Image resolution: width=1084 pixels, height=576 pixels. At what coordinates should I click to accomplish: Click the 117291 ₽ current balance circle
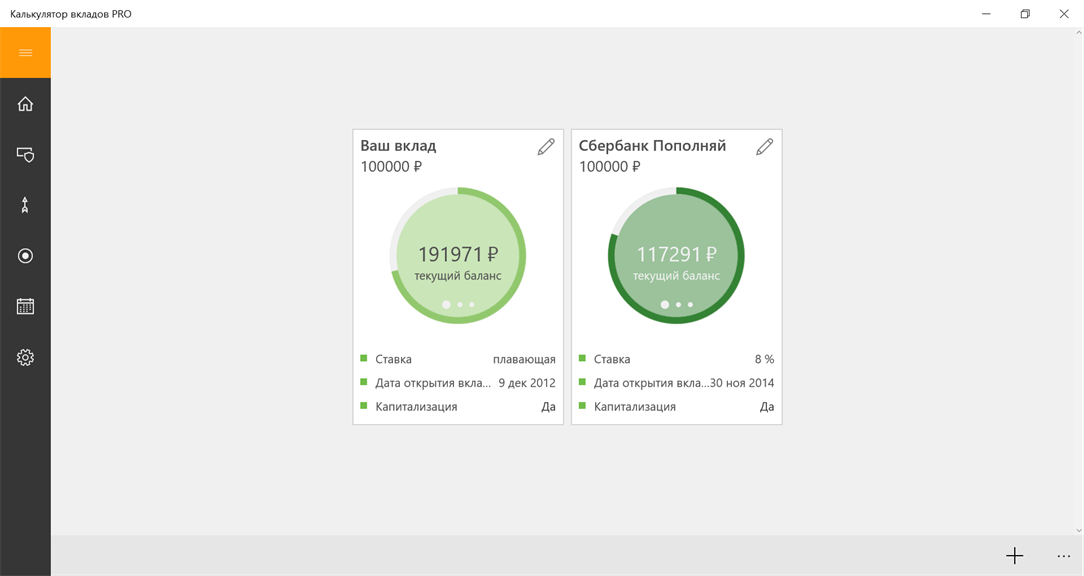click(676, 255)
